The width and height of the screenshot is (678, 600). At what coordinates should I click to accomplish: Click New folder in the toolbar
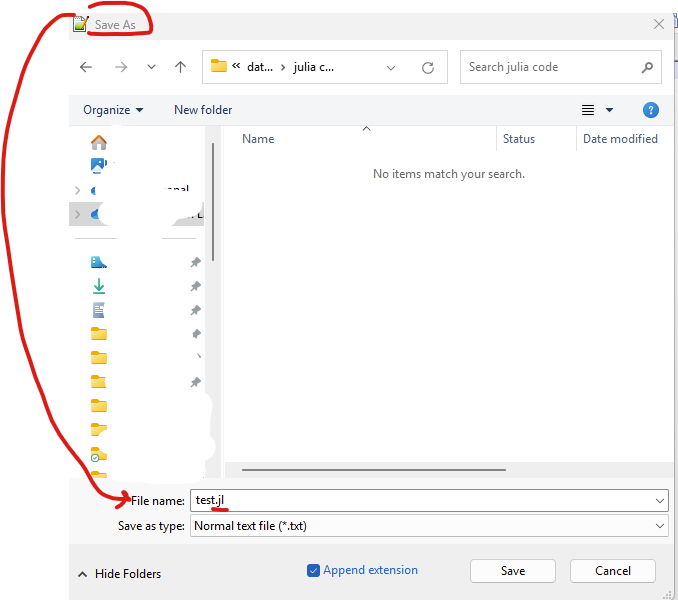coord(203,110)
